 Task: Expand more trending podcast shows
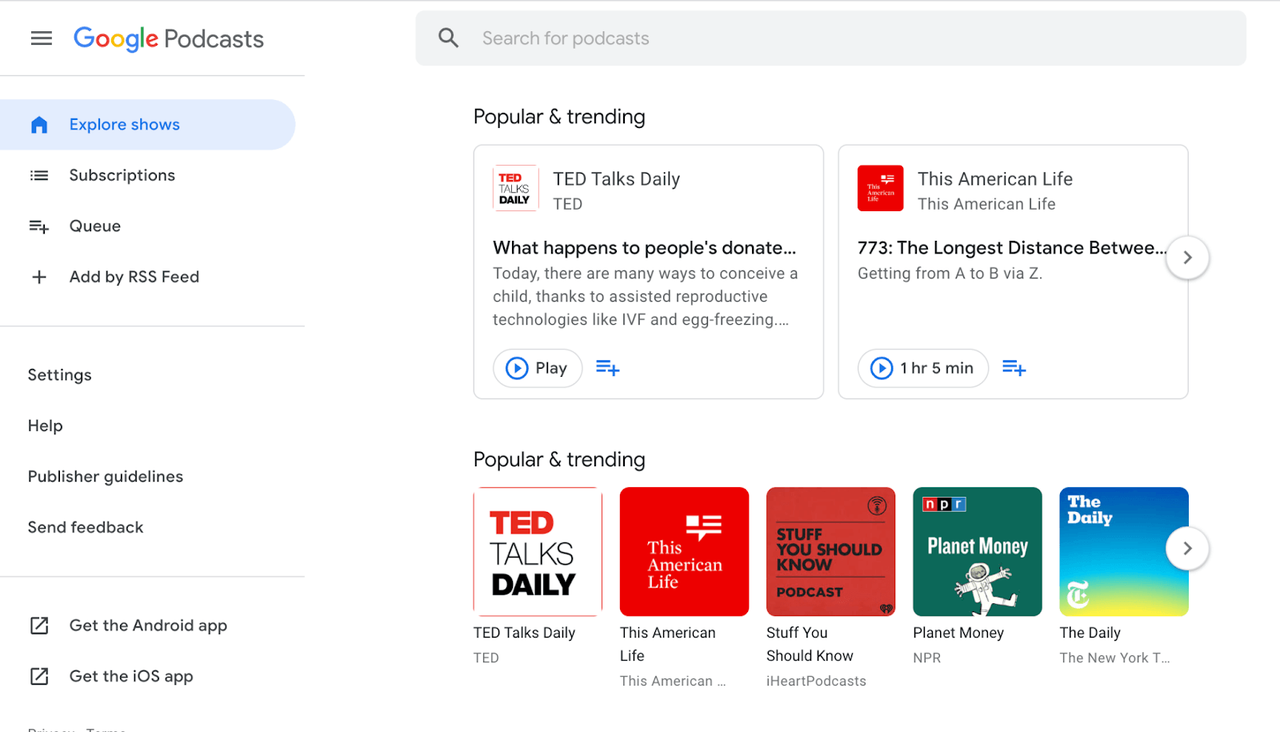[1187, 548]
